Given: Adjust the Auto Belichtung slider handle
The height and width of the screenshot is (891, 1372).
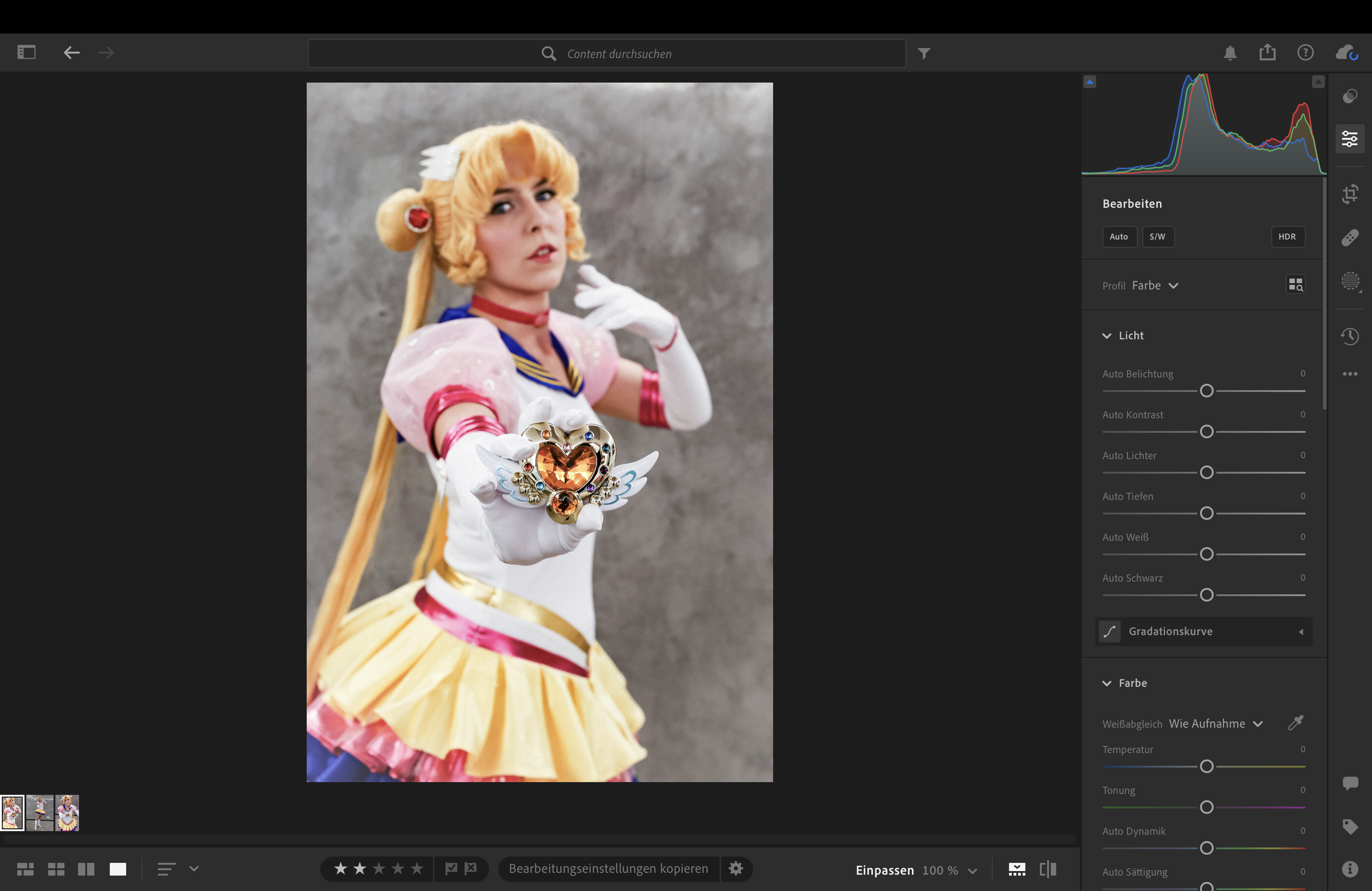Looking at the screenshot, I should (1206, 391).
